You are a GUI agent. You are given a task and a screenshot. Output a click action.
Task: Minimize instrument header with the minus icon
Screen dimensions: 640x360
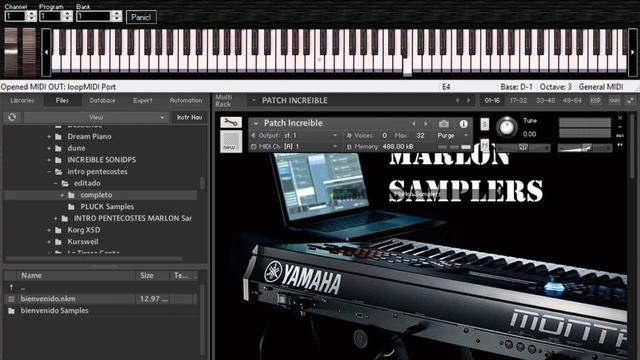(x=620, y=127)
